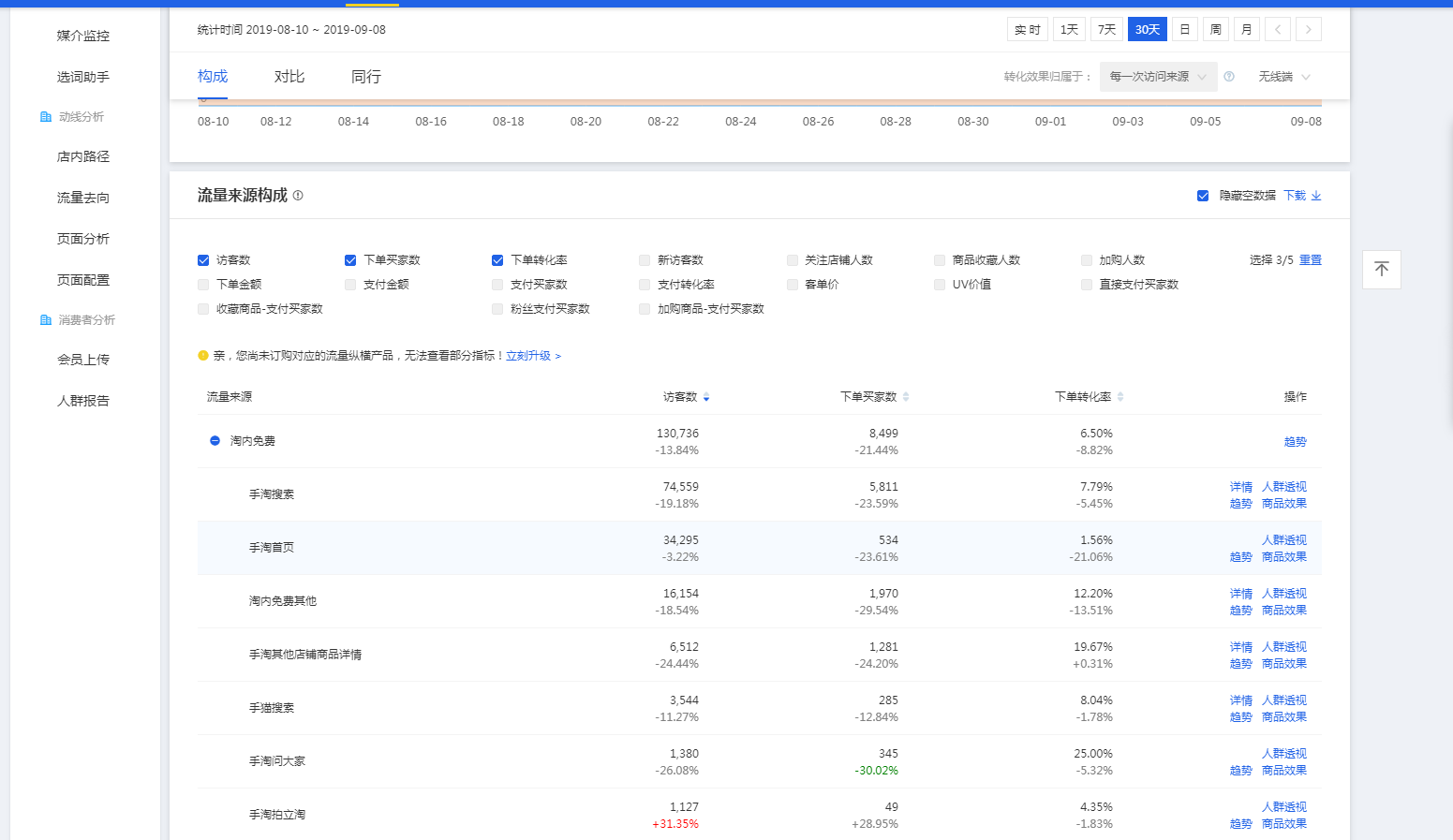This screenshot has width=1453, height=840.
Task: Switch to the 对比 tab
Action: point(289,77)
